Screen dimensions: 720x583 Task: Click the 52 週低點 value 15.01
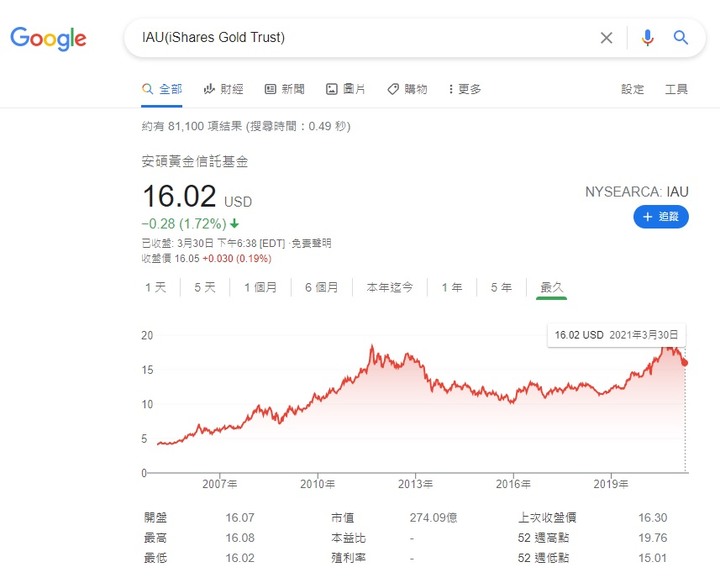[x=652, y=558]
